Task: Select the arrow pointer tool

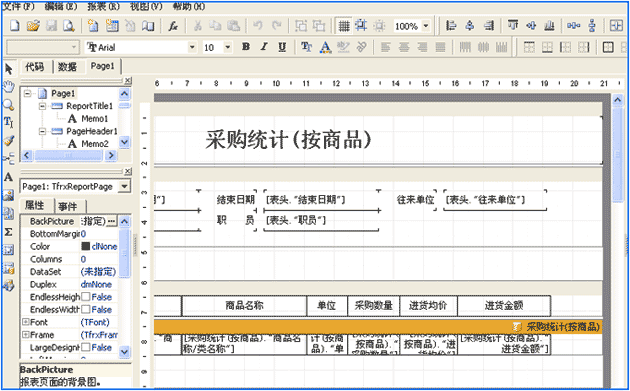Action: (x=8, y=69)
